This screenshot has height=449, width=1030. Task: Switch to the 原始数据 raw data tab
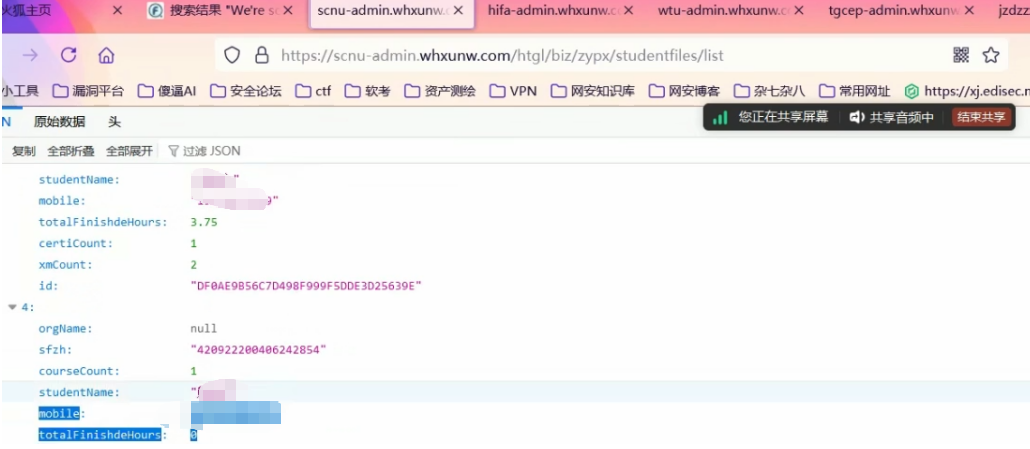tap(59, 121)
